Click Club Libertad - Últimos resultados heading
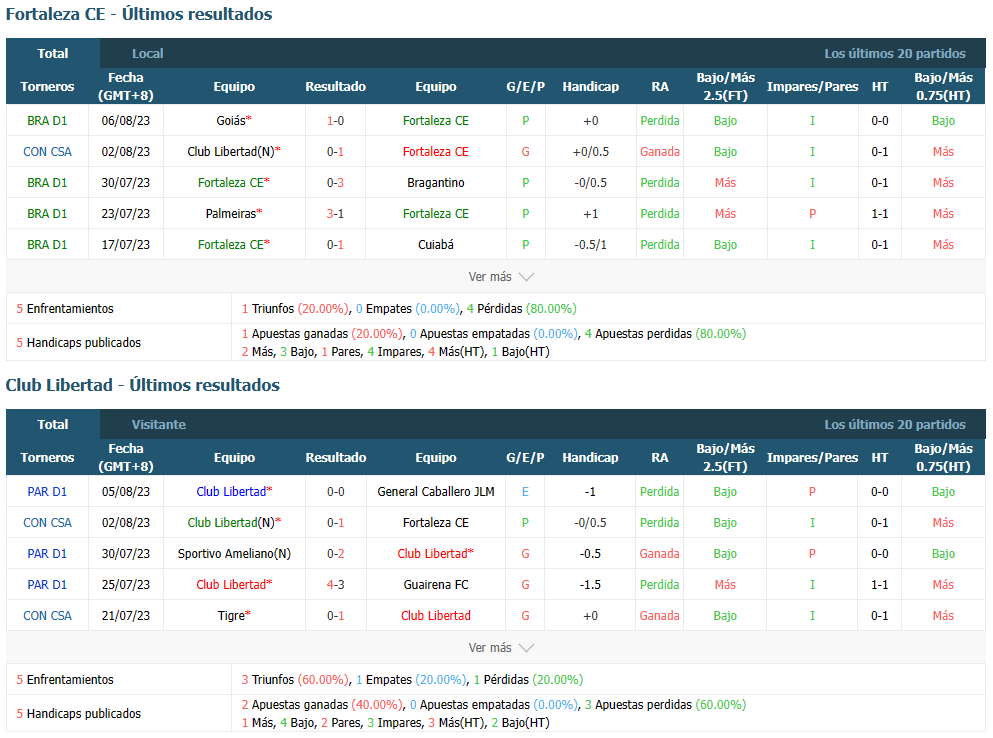This screenshot has height=738, width=993. click(142, 385)
